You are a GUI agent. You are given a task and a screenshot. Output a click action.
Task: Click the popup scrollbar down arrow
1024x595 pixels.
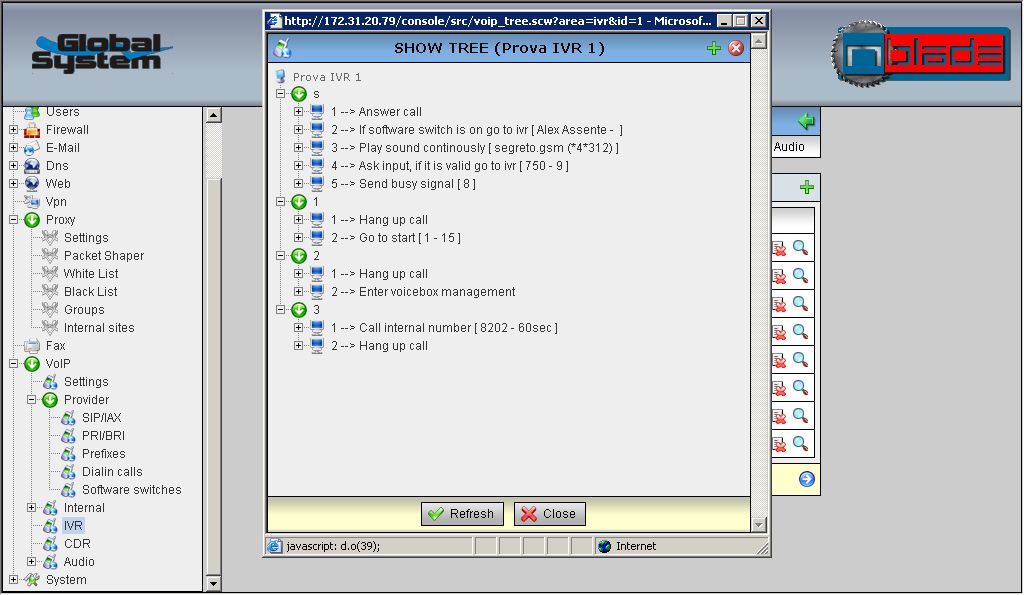click(x=758, y=524)
